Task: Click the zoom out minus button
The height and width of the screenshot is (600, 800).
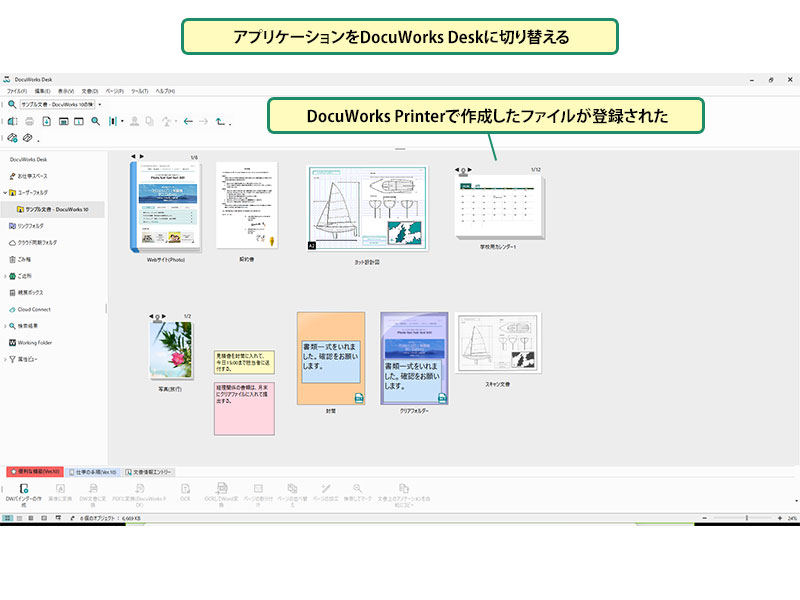Action: [x=705, y=518]
